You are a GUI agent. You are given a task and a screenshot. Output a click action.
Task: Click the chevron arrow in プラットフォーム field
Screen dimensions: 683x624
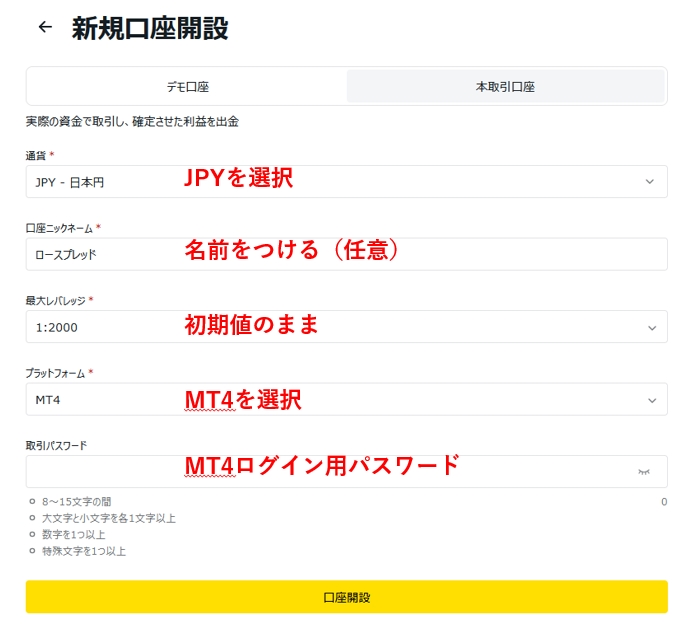pos(651,400)
